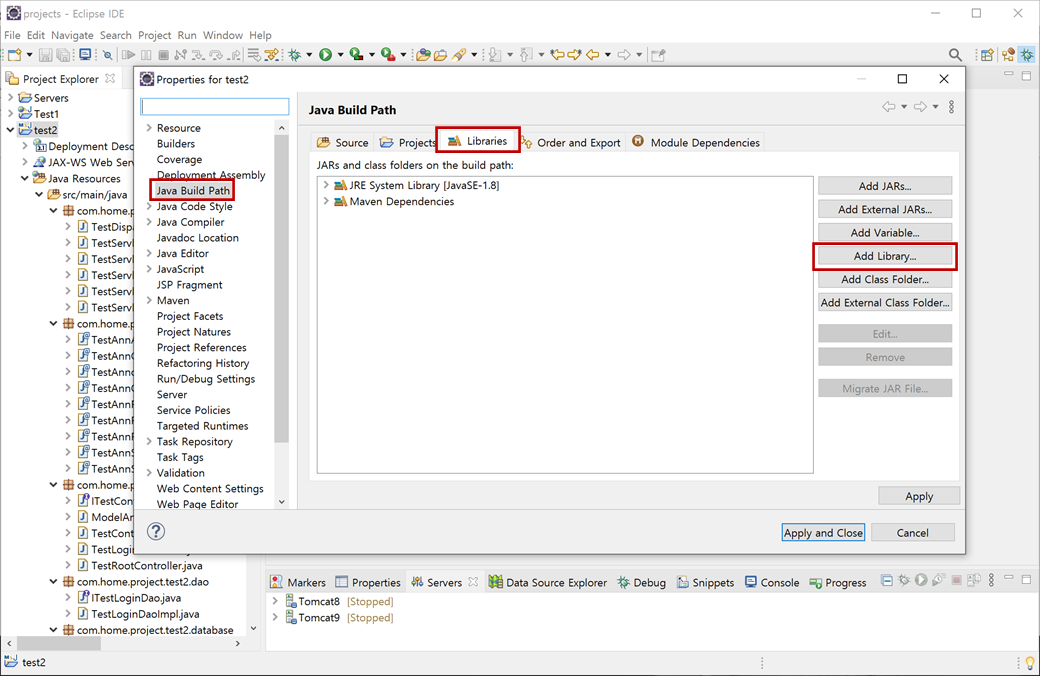Click the debug server icon in Servers view toolbar
1040x676 pixels.
coord(904,580)
